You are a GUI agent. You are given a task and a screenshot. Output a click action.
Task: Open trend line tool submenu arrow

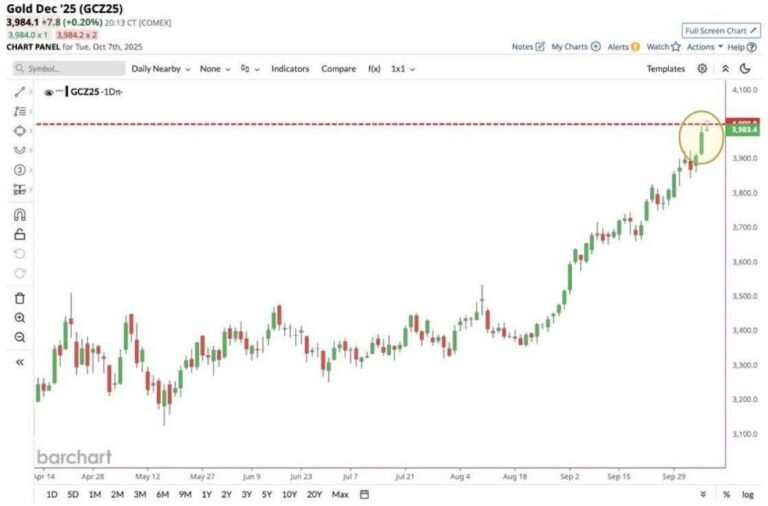coord(30,92)
